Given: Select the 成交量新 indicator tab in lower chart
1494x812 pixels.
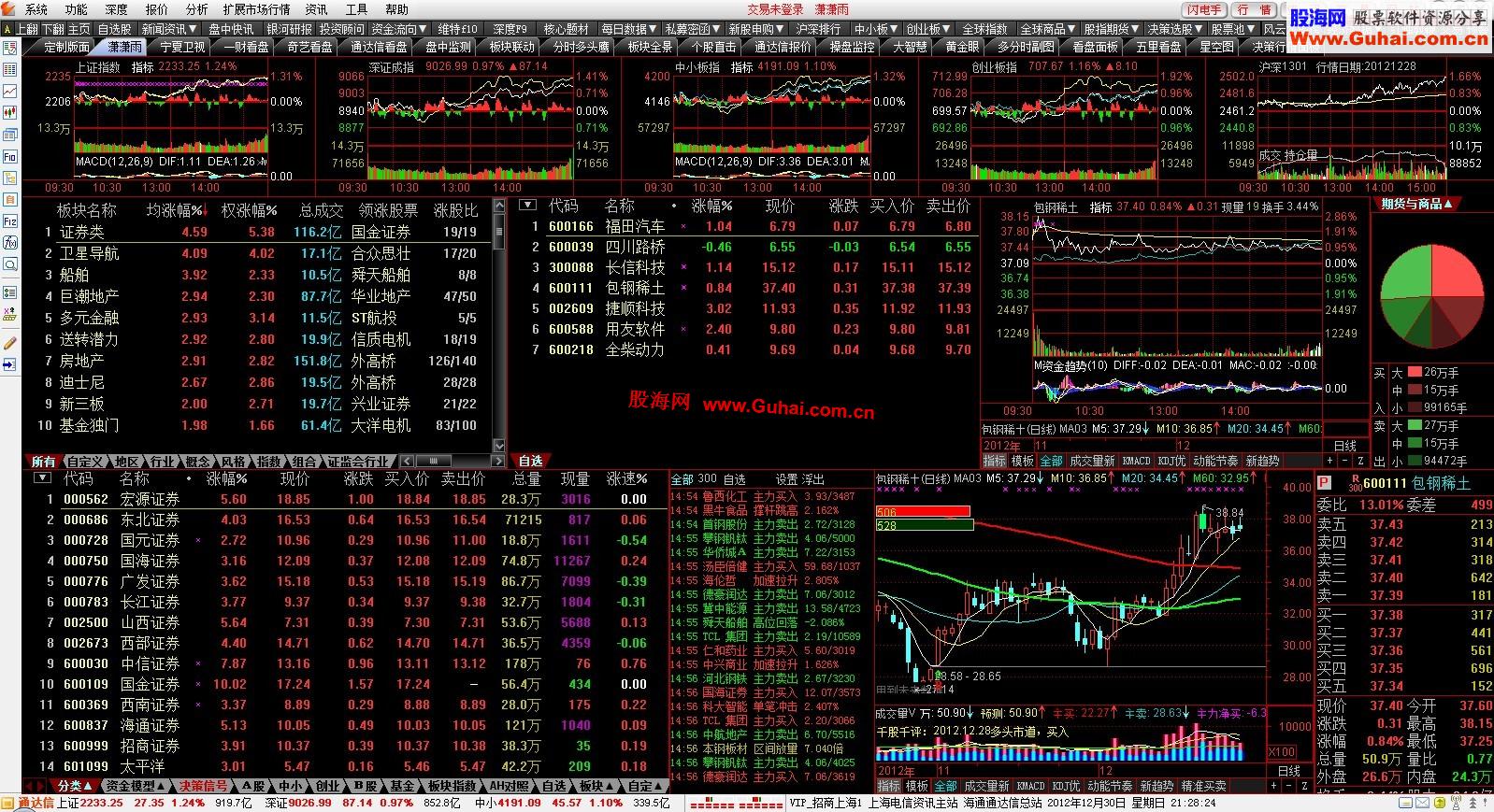Looking at the screenshot, I should 986,786.
